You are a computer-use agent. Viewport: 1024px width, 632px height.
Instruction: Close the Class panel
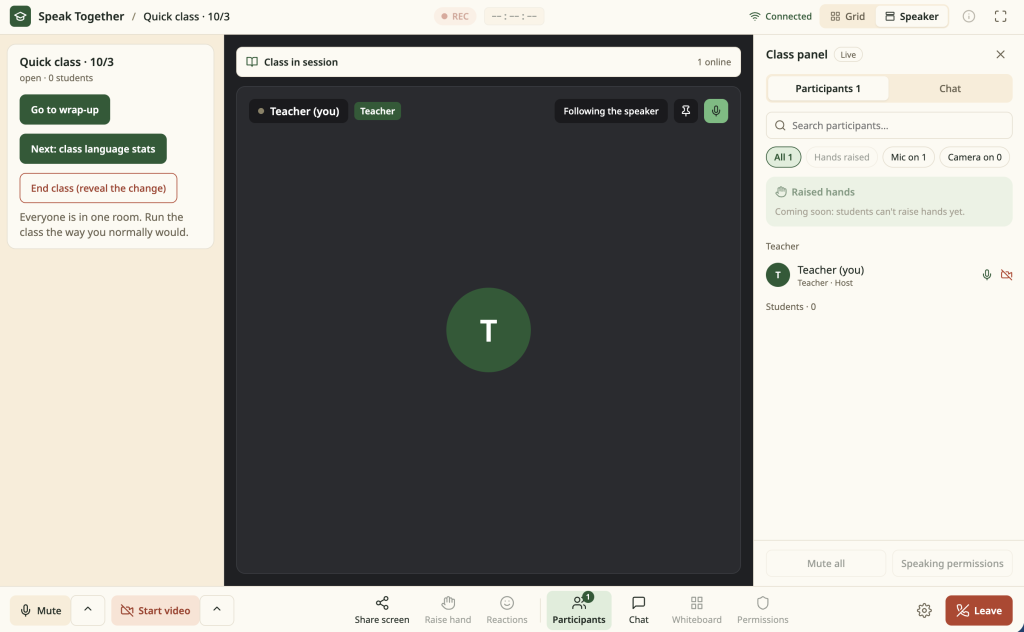tap(1000, 54)
